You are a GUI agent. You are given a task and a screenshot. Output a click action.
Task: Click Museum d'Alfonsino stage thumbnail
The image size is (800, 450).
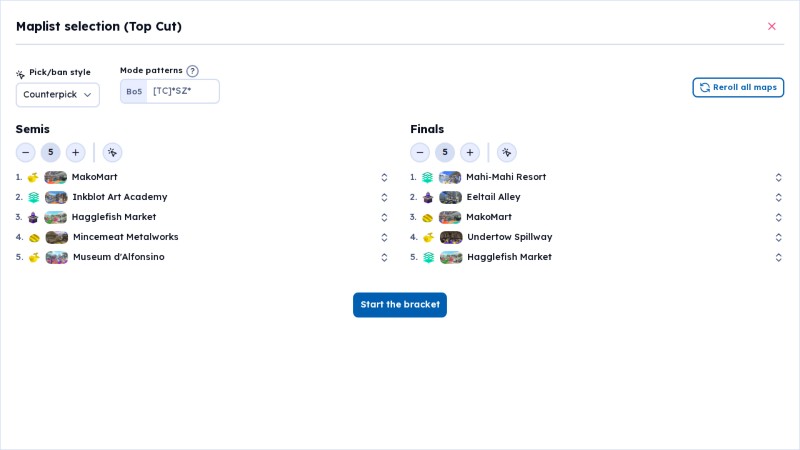[x=57, y=257]
